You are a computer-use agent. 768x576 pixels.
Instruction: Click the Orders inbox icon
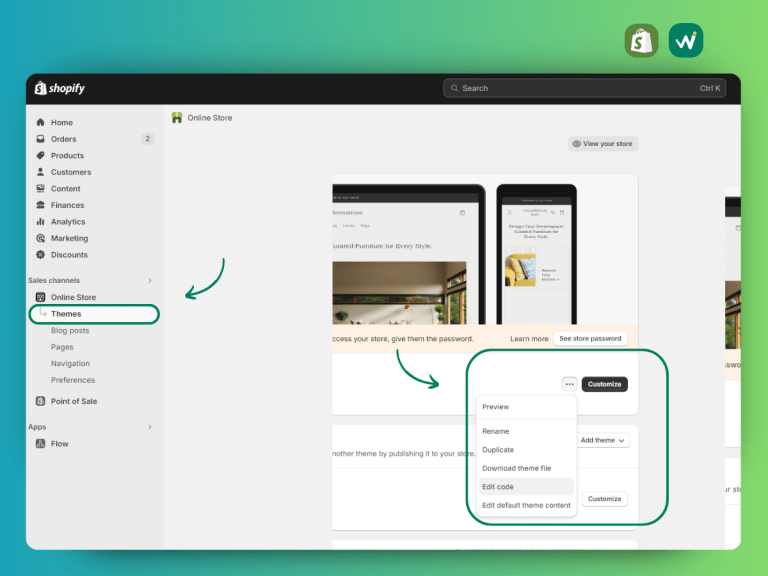41,139
